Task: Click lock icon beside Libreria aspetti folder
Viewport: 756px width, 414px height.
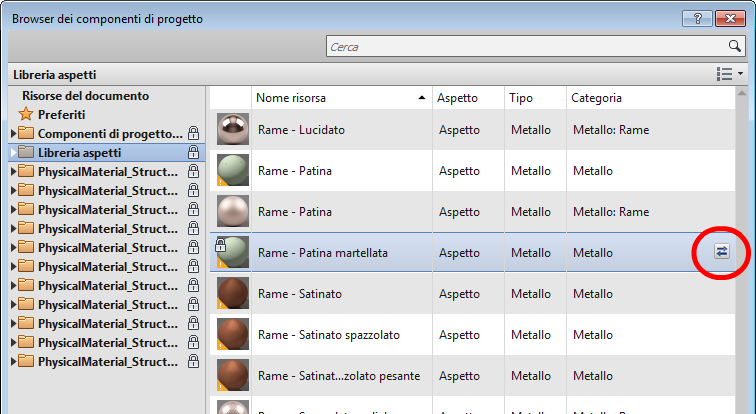Action: pos(193,153)
